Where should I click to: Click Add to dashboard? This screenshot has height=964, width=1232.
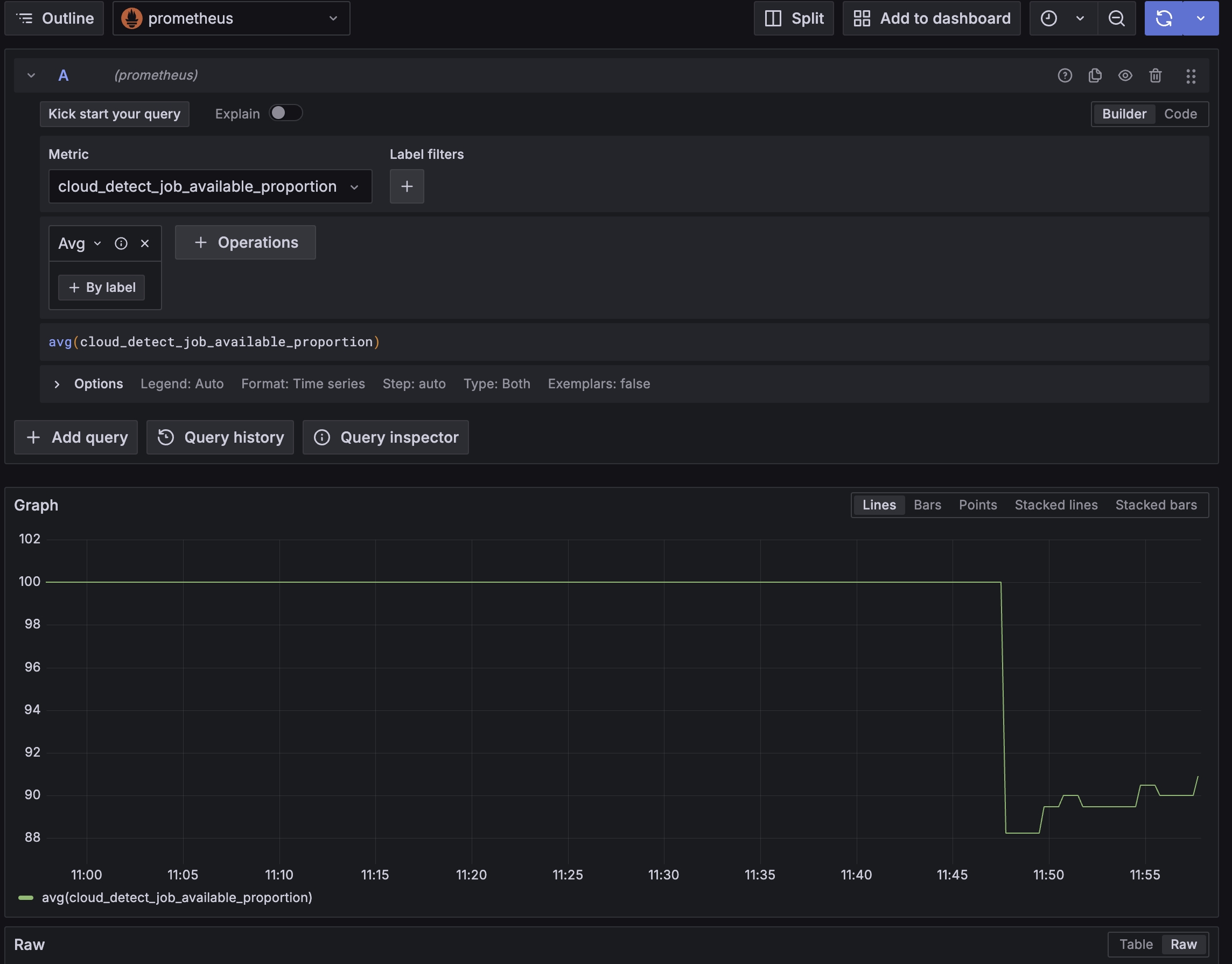[x=932, y=19]
